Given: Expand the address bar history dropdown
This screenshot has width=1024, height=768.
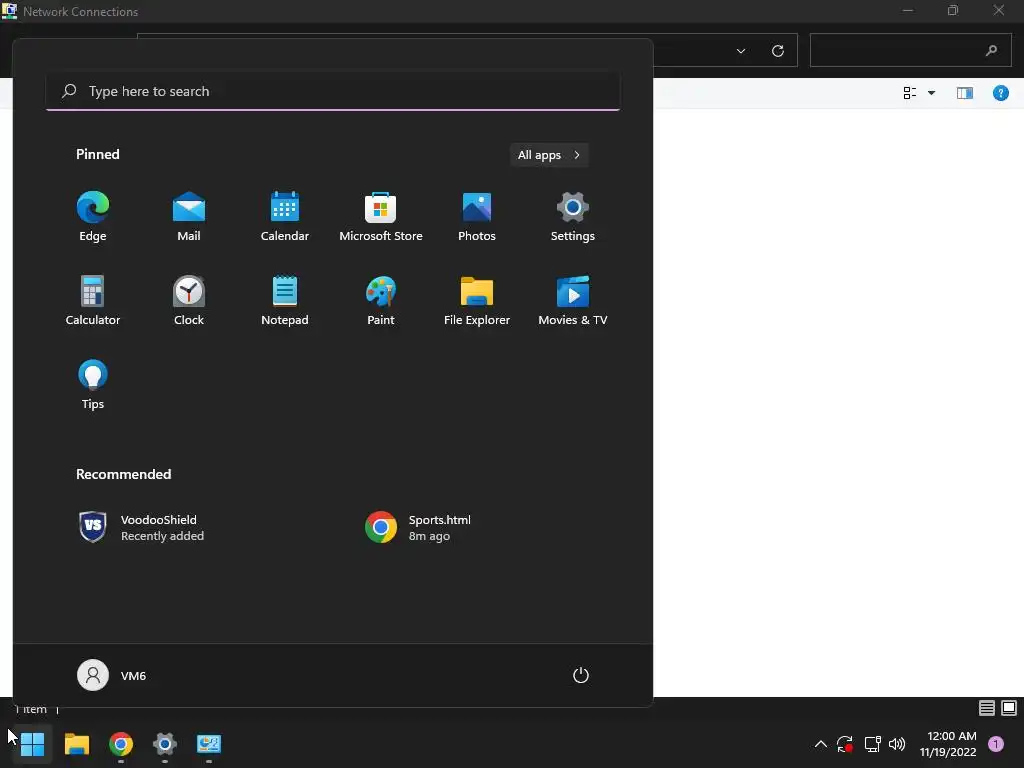Looking at the screenshot, I should 741,51.
